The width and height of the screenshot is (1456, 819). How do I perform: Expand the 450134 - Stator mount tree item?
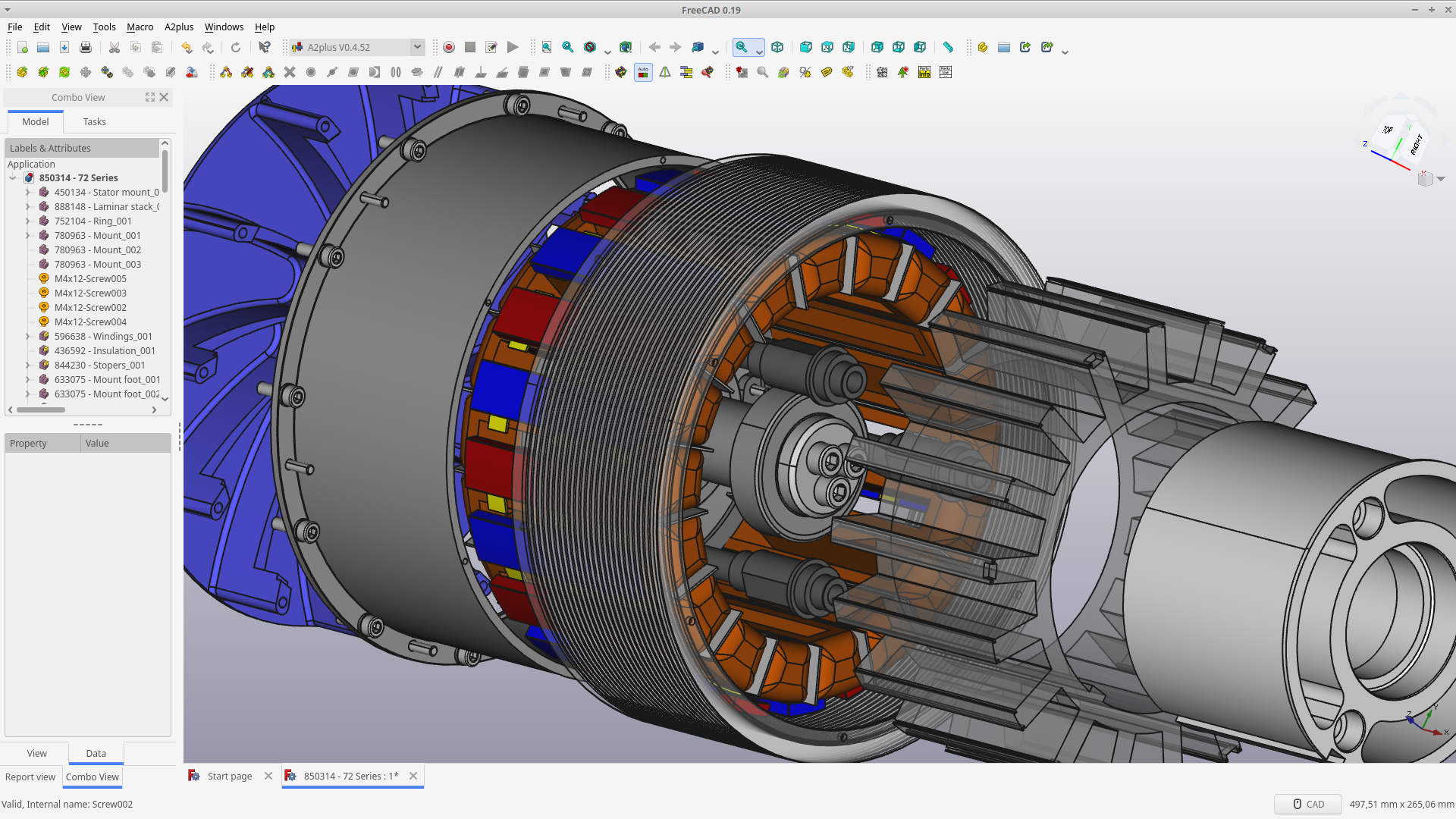click(28, 192)
